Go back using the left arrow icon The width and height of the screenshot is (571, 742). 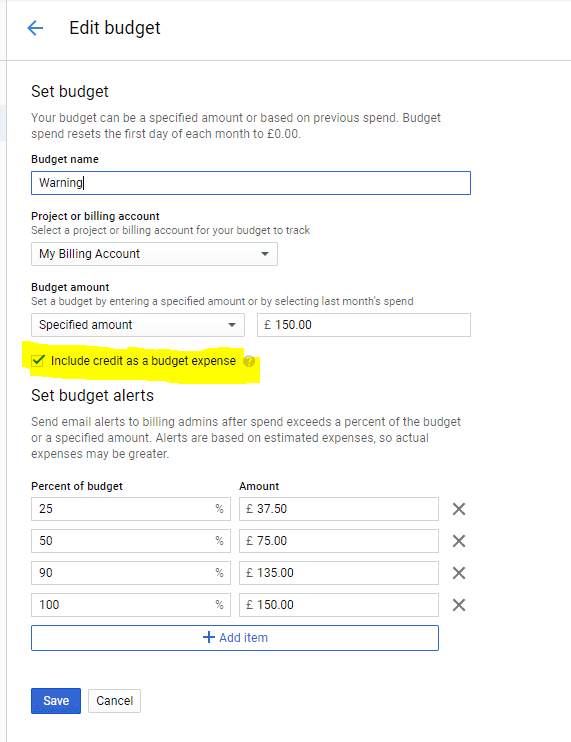coord(35,28)
